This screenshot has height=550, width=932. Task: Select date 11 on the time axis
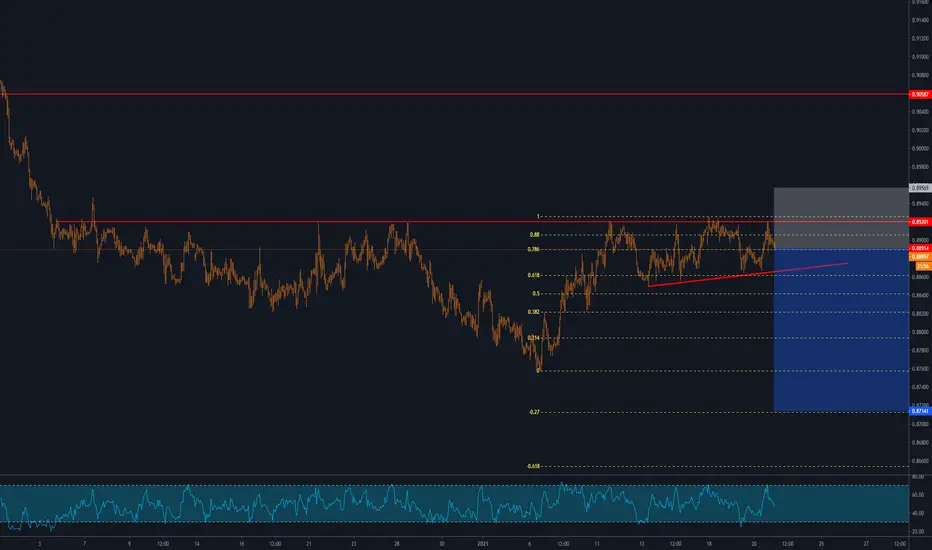(597, 543)
